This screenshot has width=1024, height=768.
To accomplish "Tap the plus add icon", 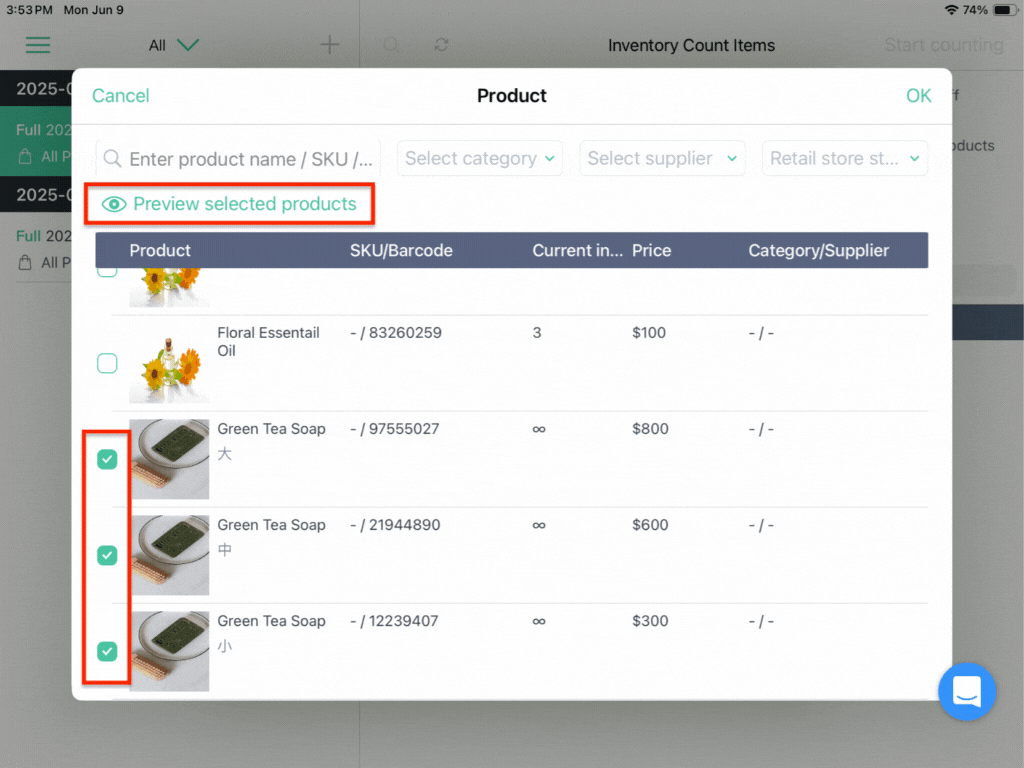I will [330, 44].
